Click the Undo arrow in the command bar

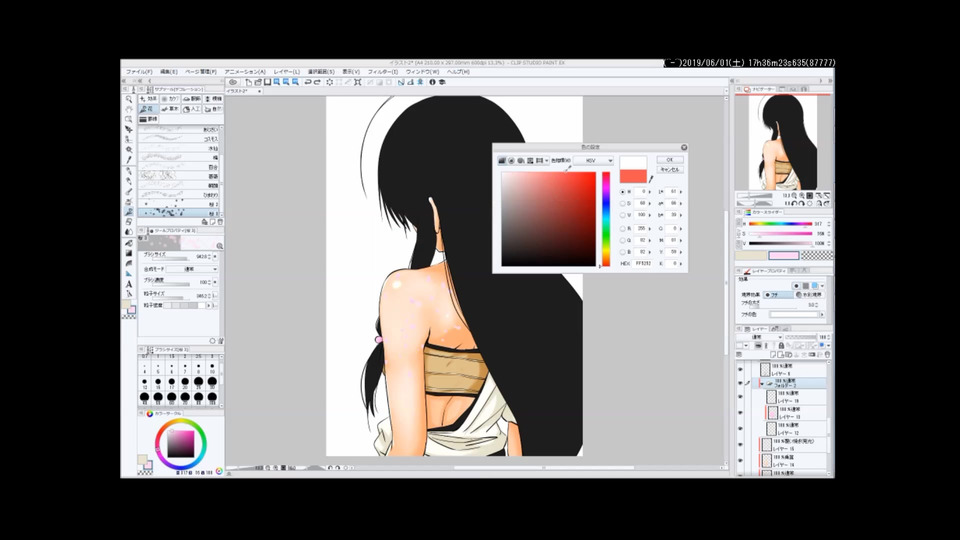point(307,82)
